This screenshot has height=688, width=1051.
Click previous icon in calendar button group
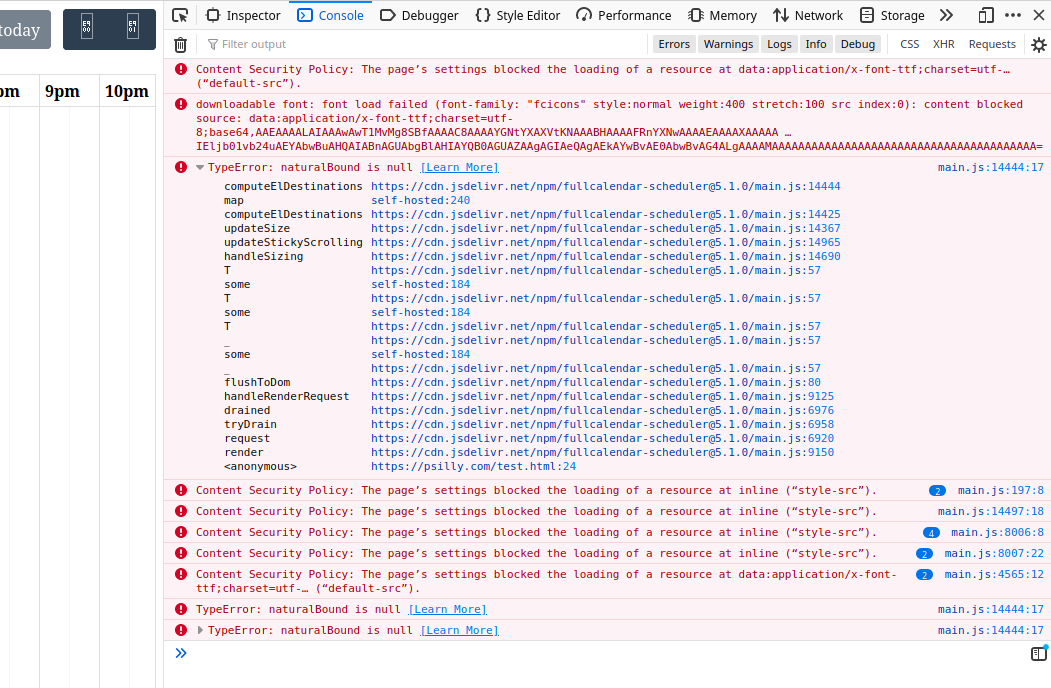pos(86,27)
